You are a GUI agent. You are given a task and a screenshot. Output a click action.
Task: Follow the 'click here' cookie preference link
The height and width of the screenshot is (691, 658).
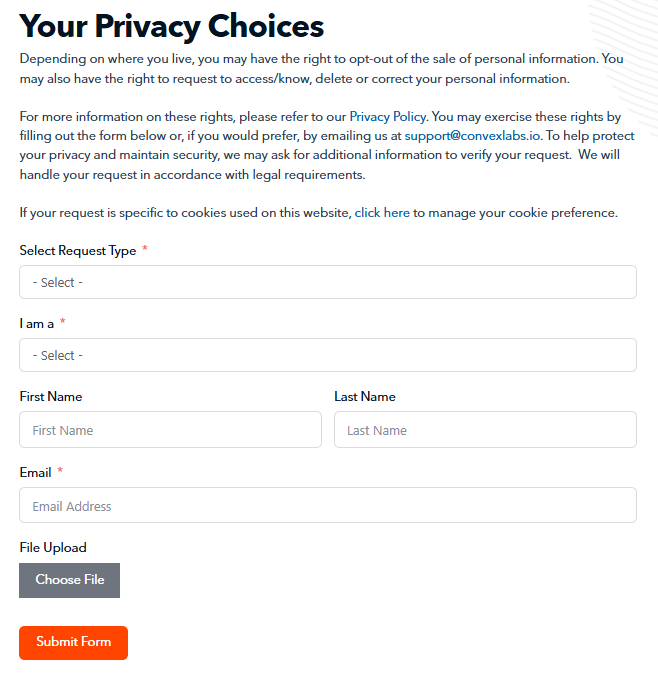(x=382, y=213)
